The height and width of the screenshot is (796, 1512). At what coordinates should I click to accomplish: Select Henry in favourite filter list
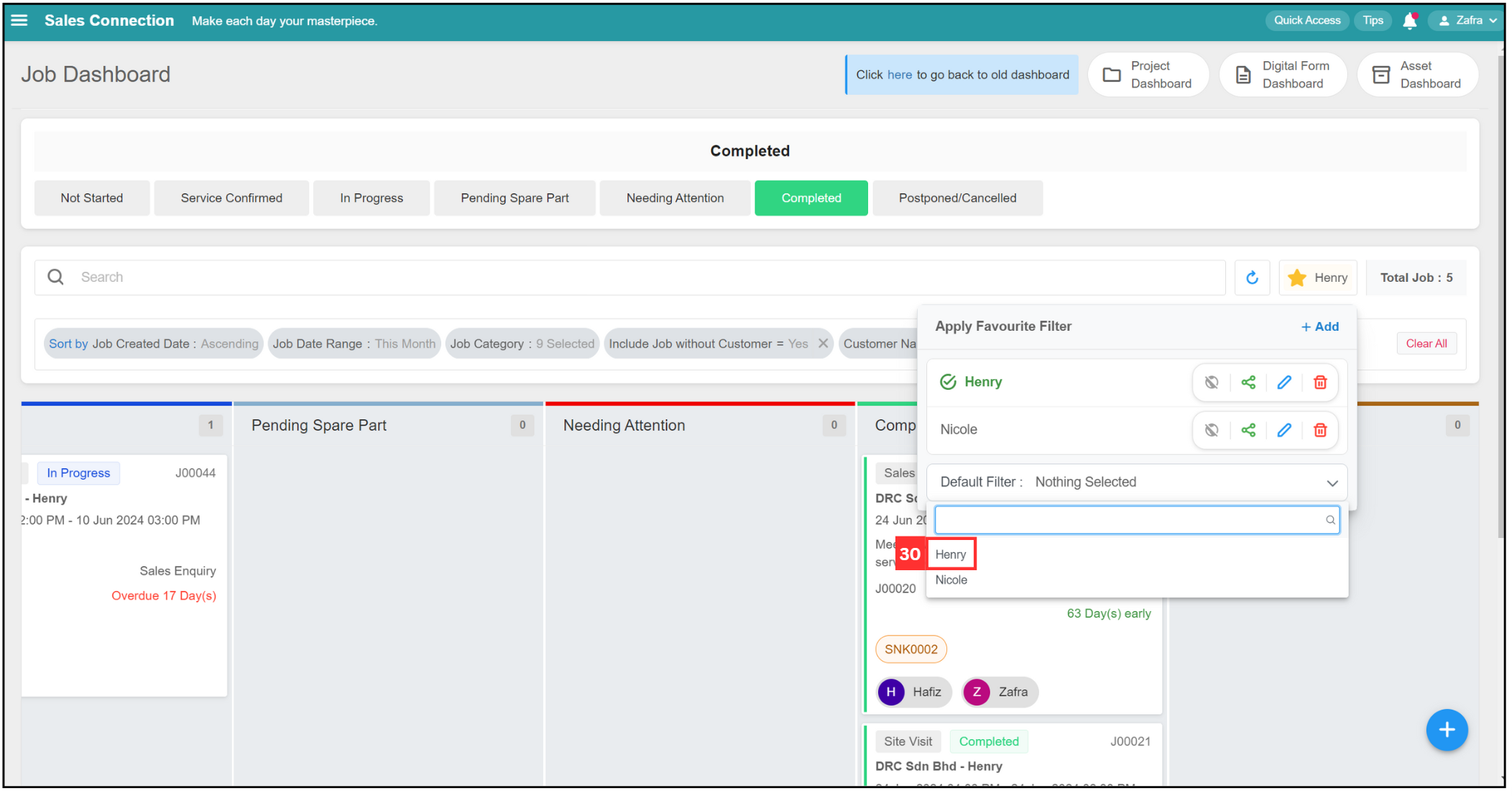click(982, 382)
